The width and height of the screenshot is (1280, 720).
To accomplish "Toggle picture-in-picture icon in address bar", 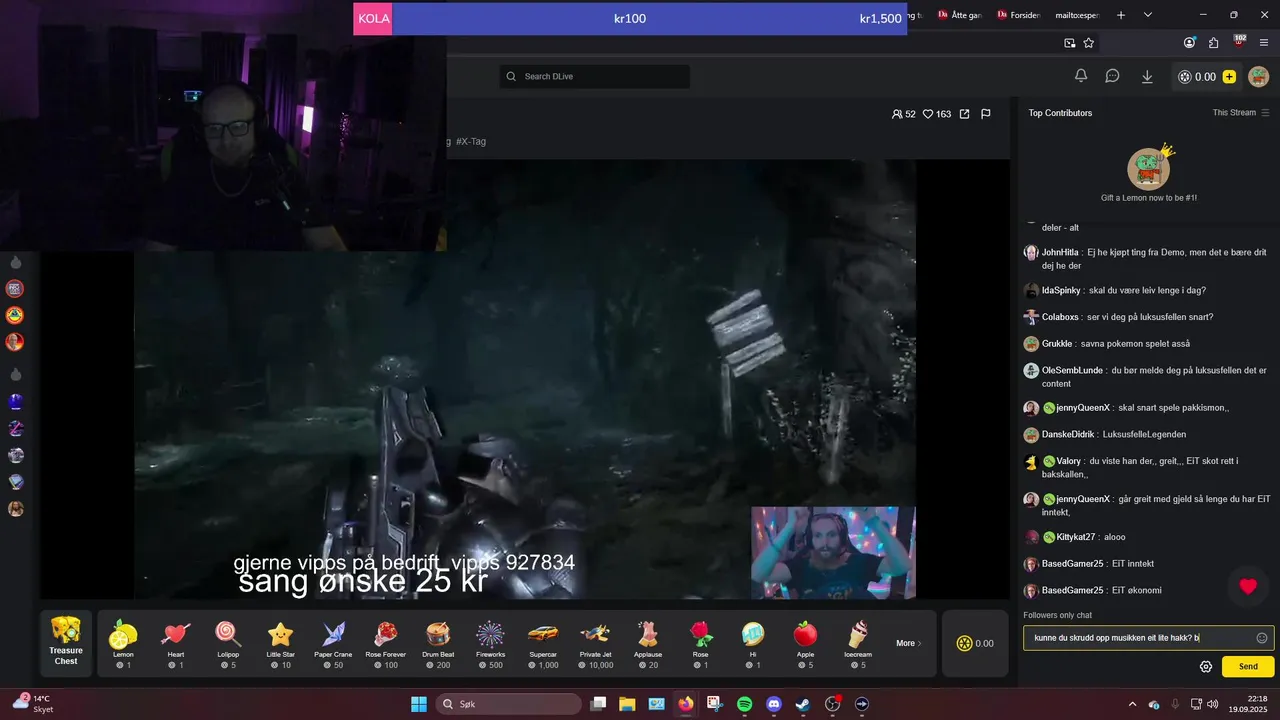I will tap(1069, 43).
